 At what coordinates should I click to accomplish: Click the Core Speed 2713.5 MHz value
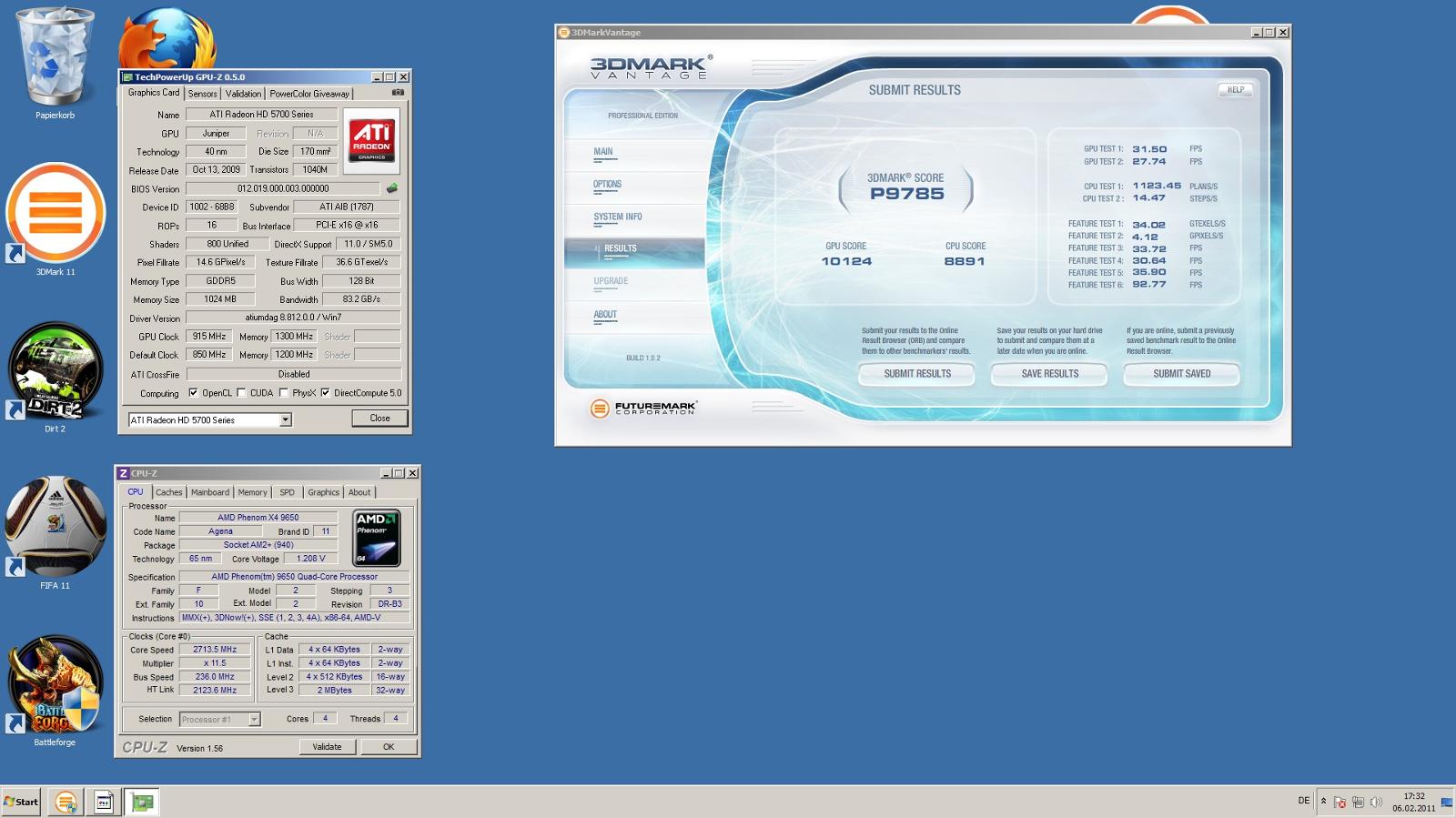pyautogui.click(x=215, y=650)
